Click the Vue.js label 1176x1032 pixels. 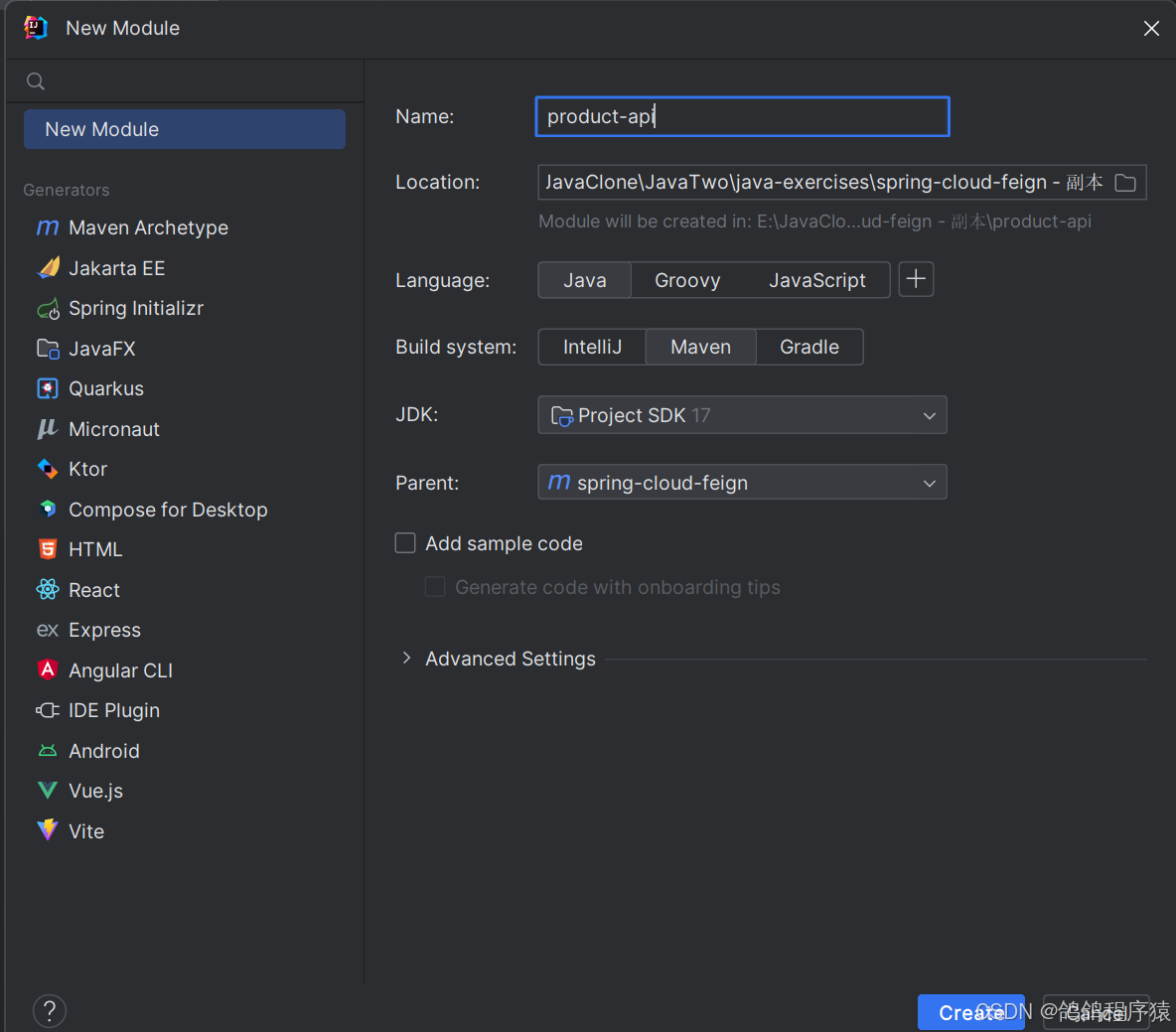[95, 791]
